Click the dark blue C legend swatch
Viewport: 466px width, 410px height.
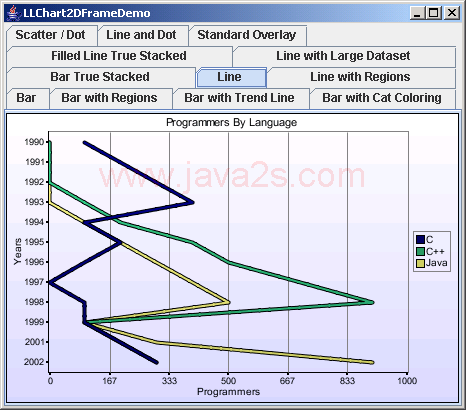point(420,240)
